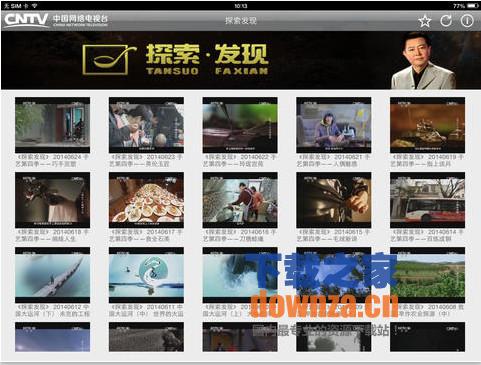The image size is (481, 365).
Task: Select the 《探索发现》20140619 caption
Action: pos(428,160)
